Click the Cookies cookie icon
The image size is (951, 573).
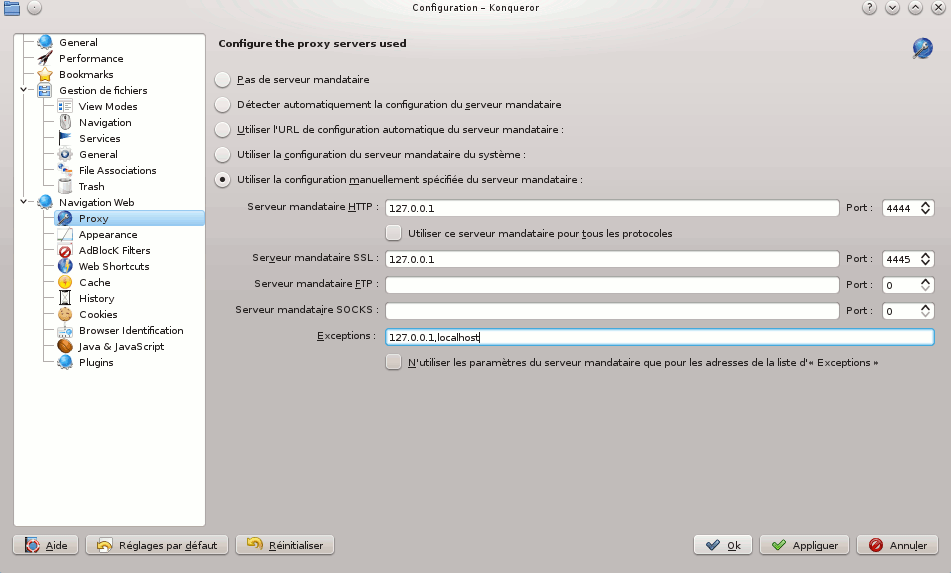coord(65,315)
